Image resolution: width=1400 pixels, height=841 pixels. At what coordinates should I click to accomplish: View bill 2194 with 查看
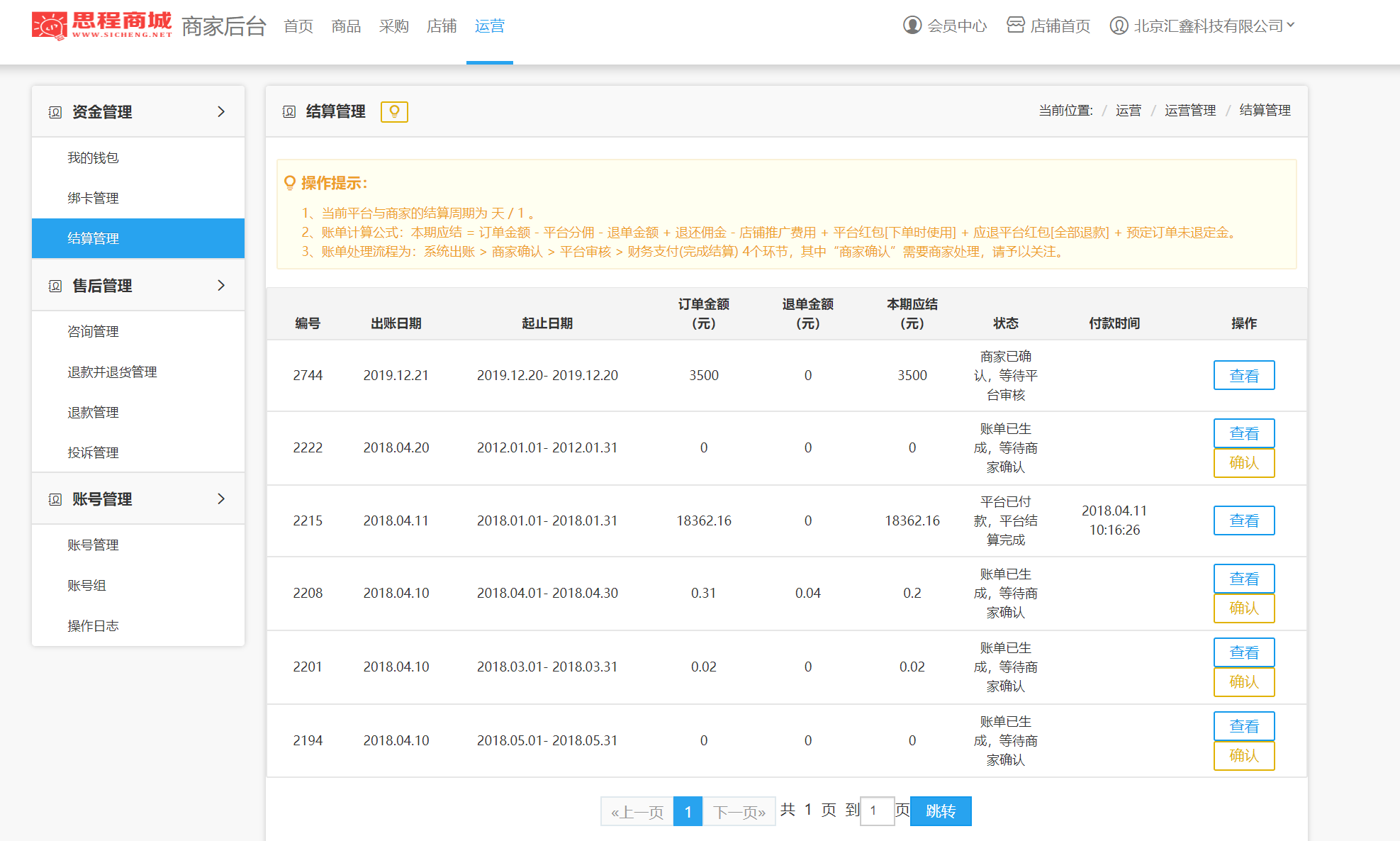[1244, 726]
